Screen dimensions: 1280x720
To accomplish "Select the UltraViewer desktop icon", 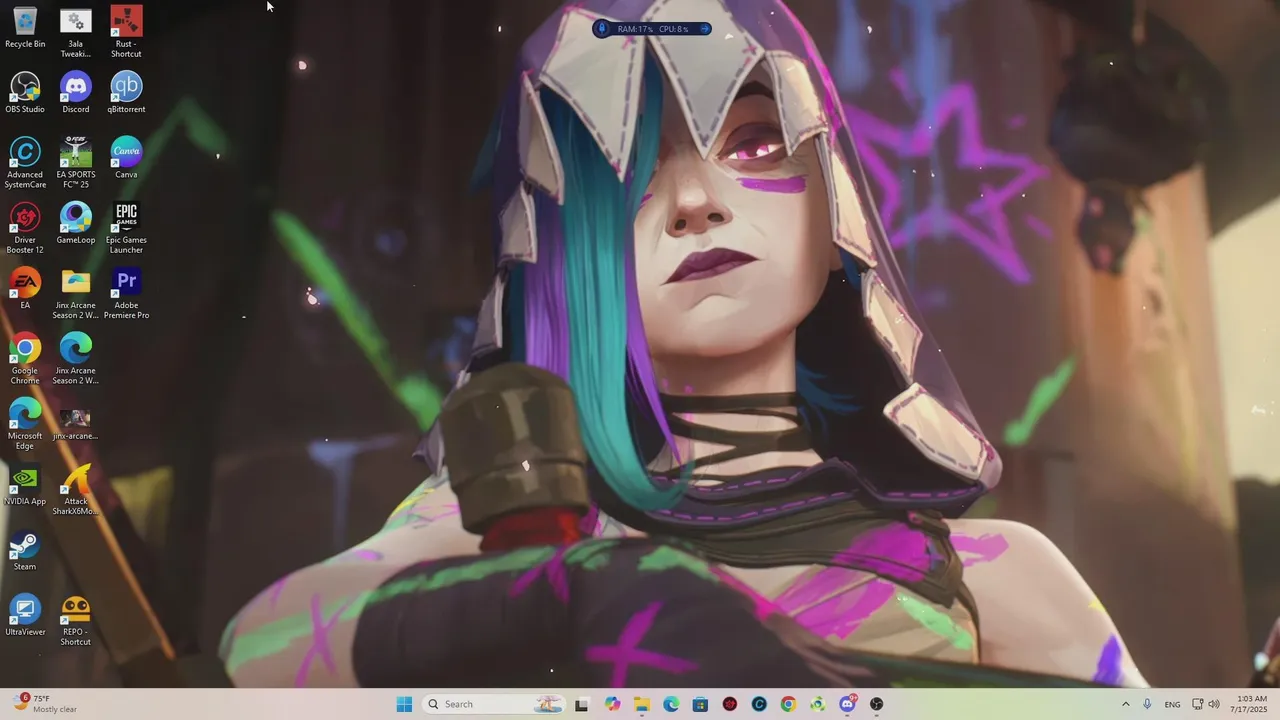I will (x=25, y=615).
